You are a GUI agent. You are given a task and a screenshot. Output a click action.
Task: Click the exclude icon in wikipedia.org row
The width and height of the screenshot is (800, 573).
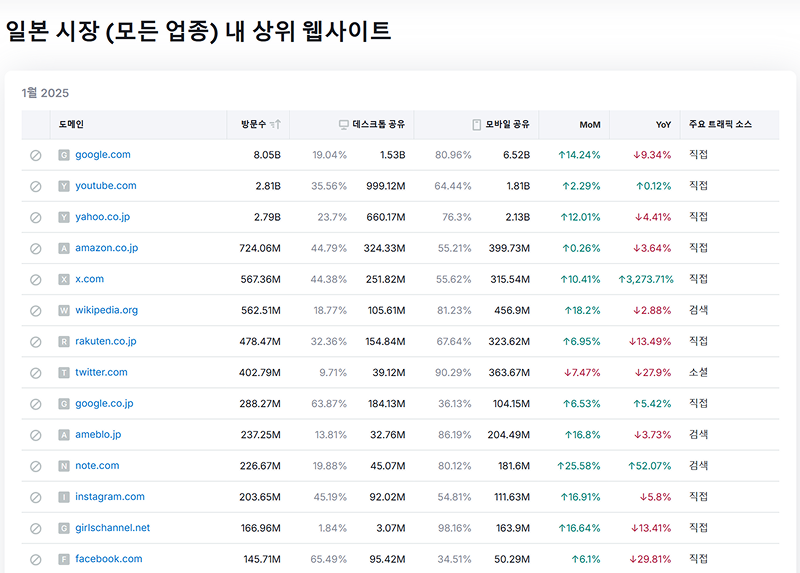35,311
